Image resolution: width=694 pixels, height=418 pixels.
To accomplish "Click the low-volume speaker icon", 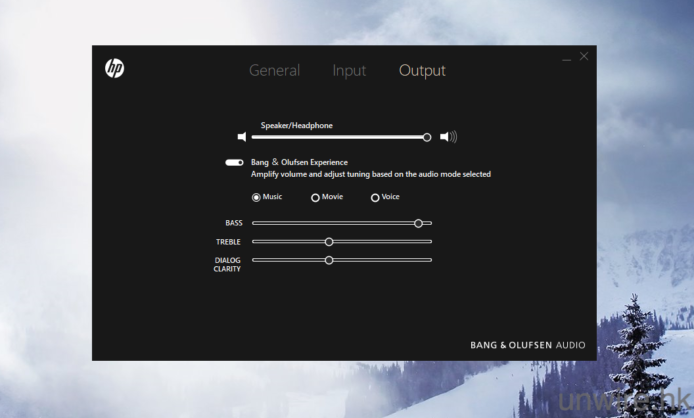I will 241,137.
